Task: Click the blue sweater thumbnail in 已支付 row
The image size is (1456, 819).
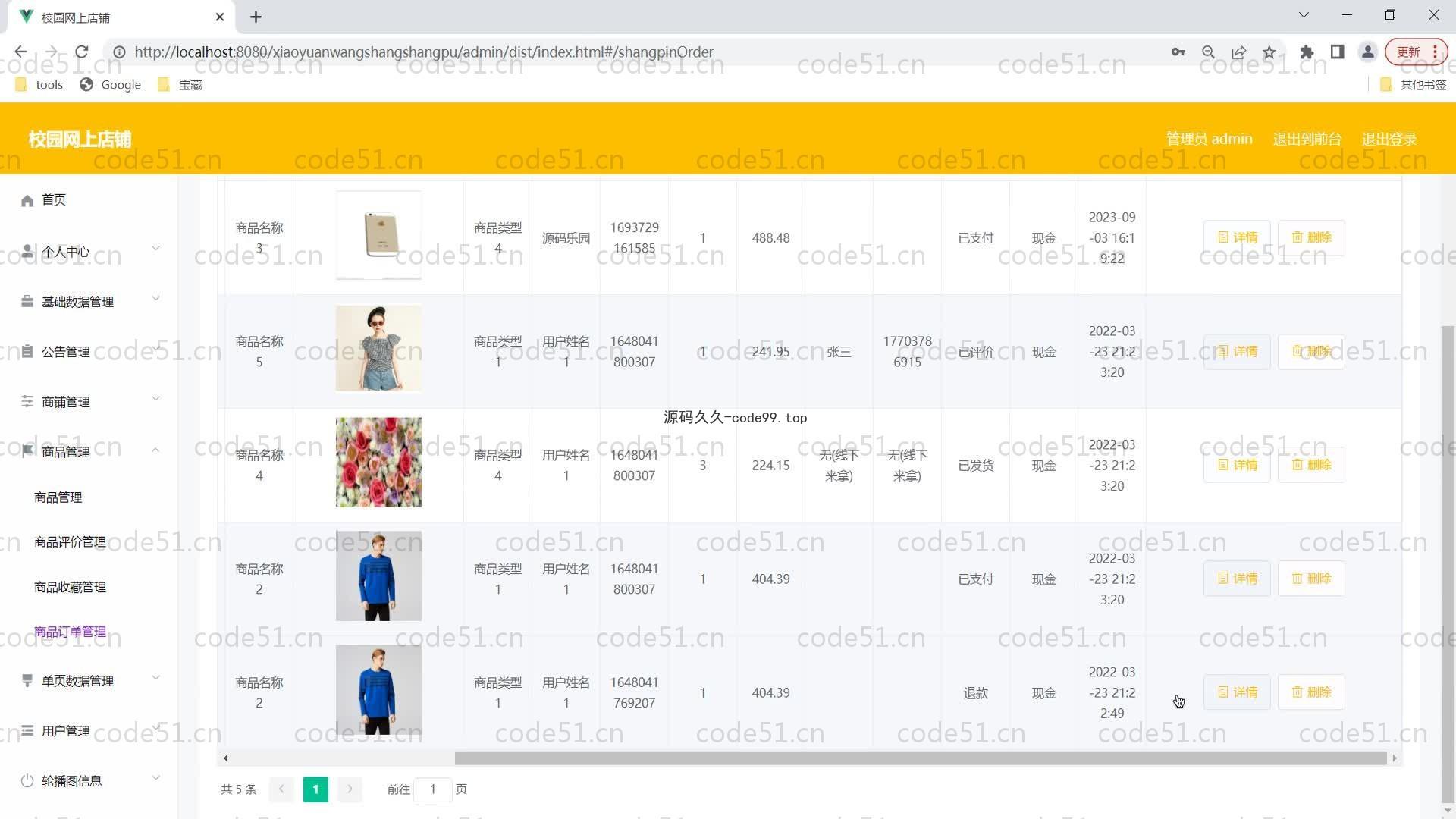Action: [378, 576]
